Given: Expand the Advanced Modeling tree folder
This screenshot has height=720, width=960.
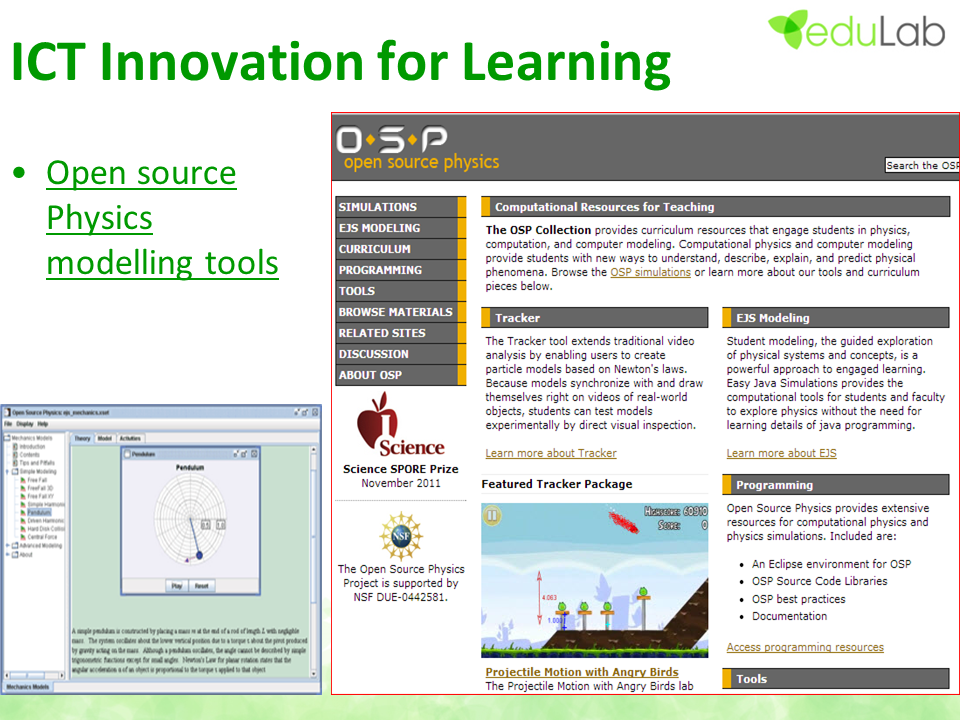Looking at the screenshot, I should click(x=7, y=545).
